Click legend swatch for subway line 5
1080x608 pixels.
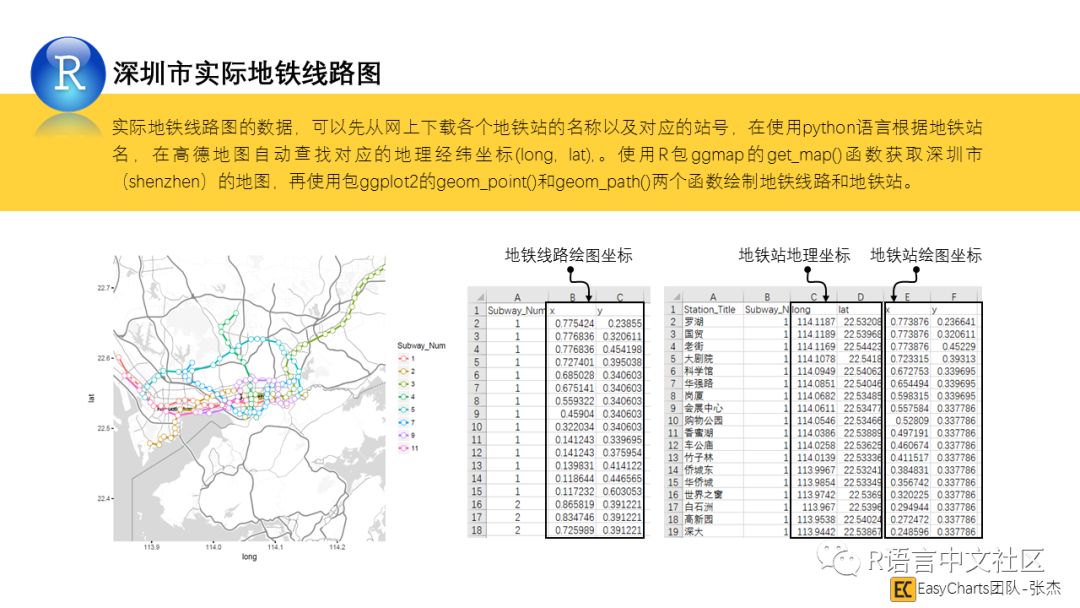point(404,410)
